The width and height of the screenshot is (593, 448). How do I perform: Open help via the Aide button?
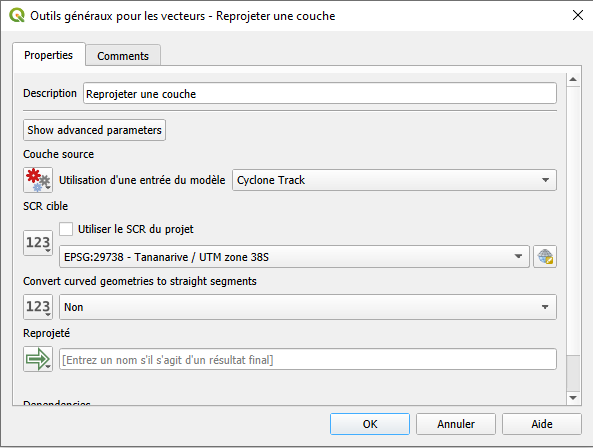pos(542,424)
